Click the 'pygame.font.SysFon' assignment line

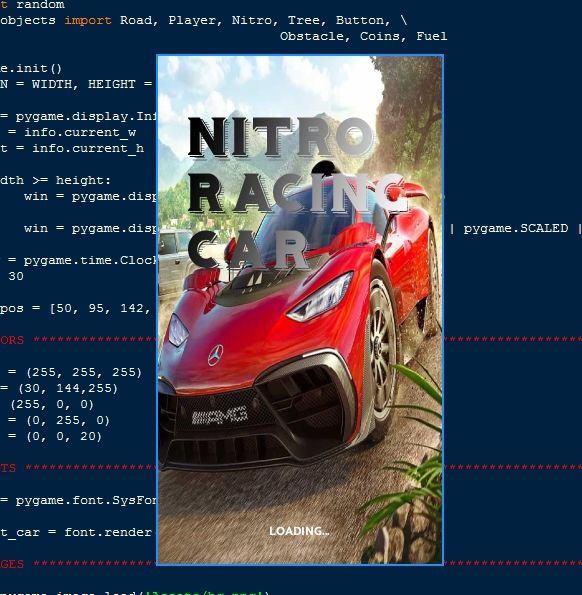coord(78,501)
